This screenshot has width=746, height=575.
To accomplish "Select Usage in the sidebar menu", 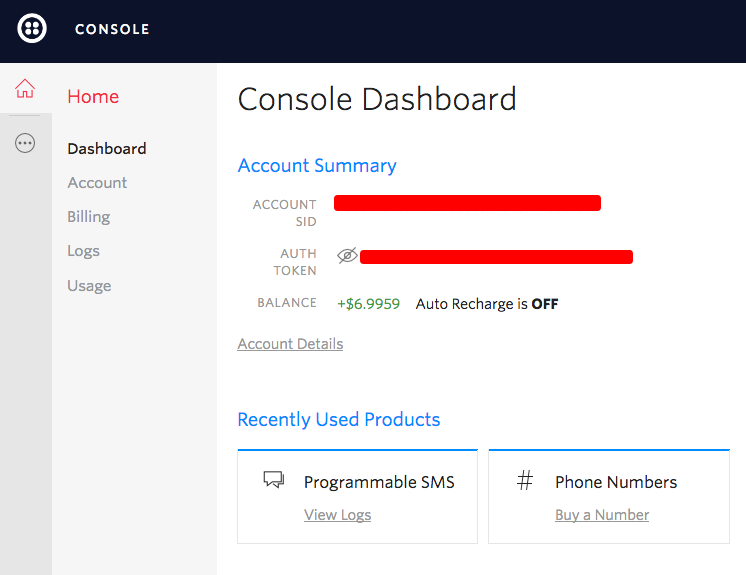I will pyautogui.click(x=89, y=286).
